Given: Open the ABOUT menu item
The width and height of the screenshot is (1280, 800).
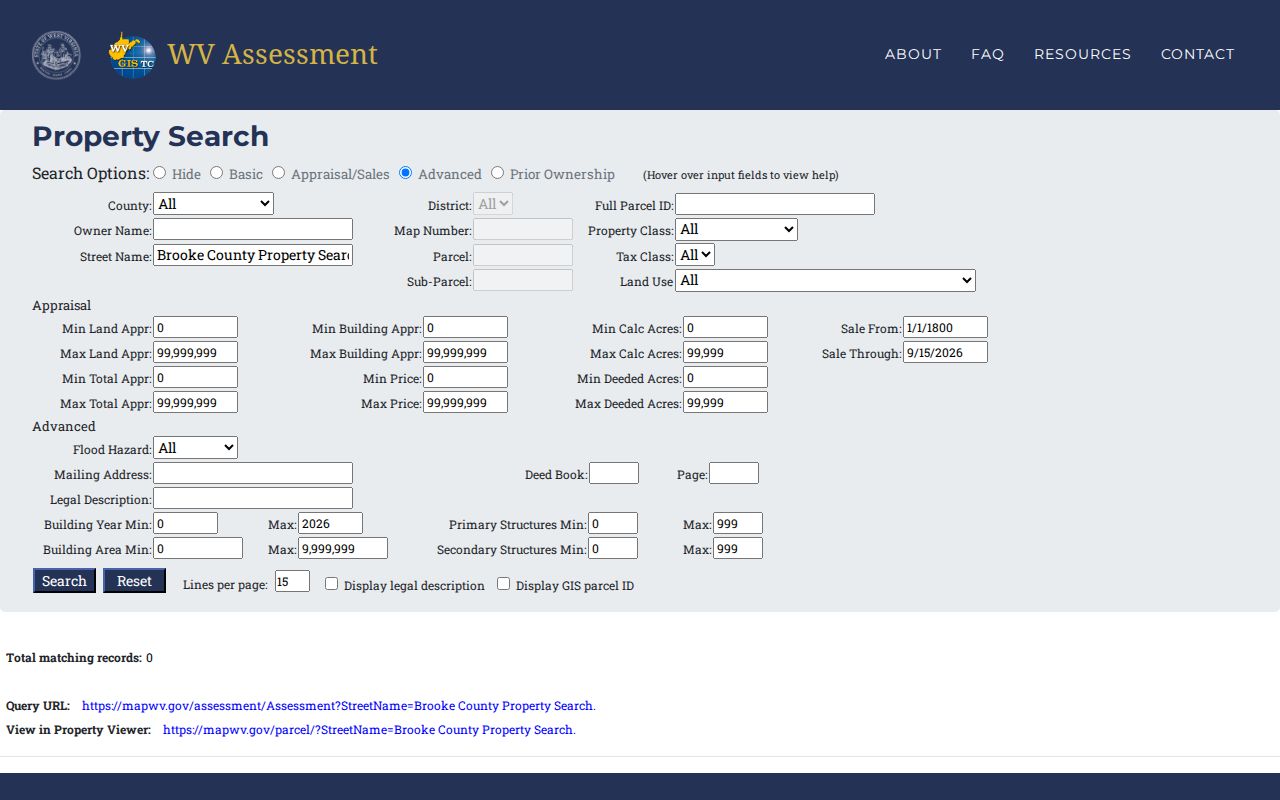Looking at the screenshot, I should (x=913, y=54).
